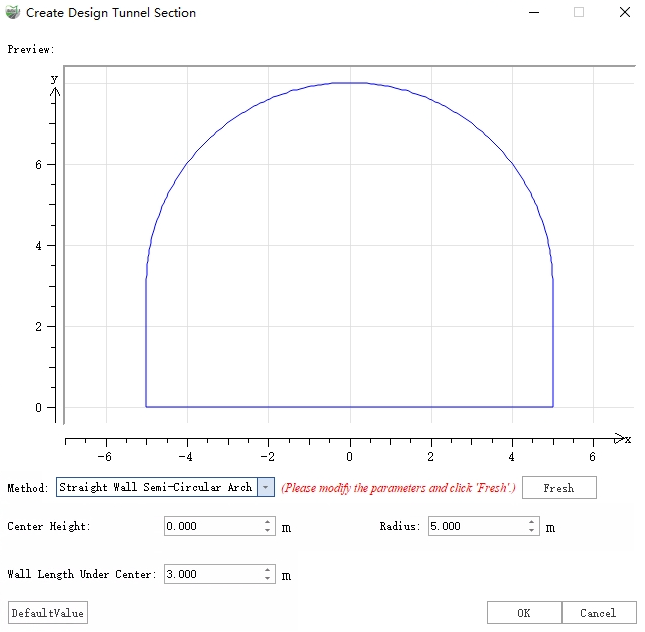The height and width of the screenshot is (632, 645).
Task: Minimize the tunnel section dialog window
Action: coord(531,13)
